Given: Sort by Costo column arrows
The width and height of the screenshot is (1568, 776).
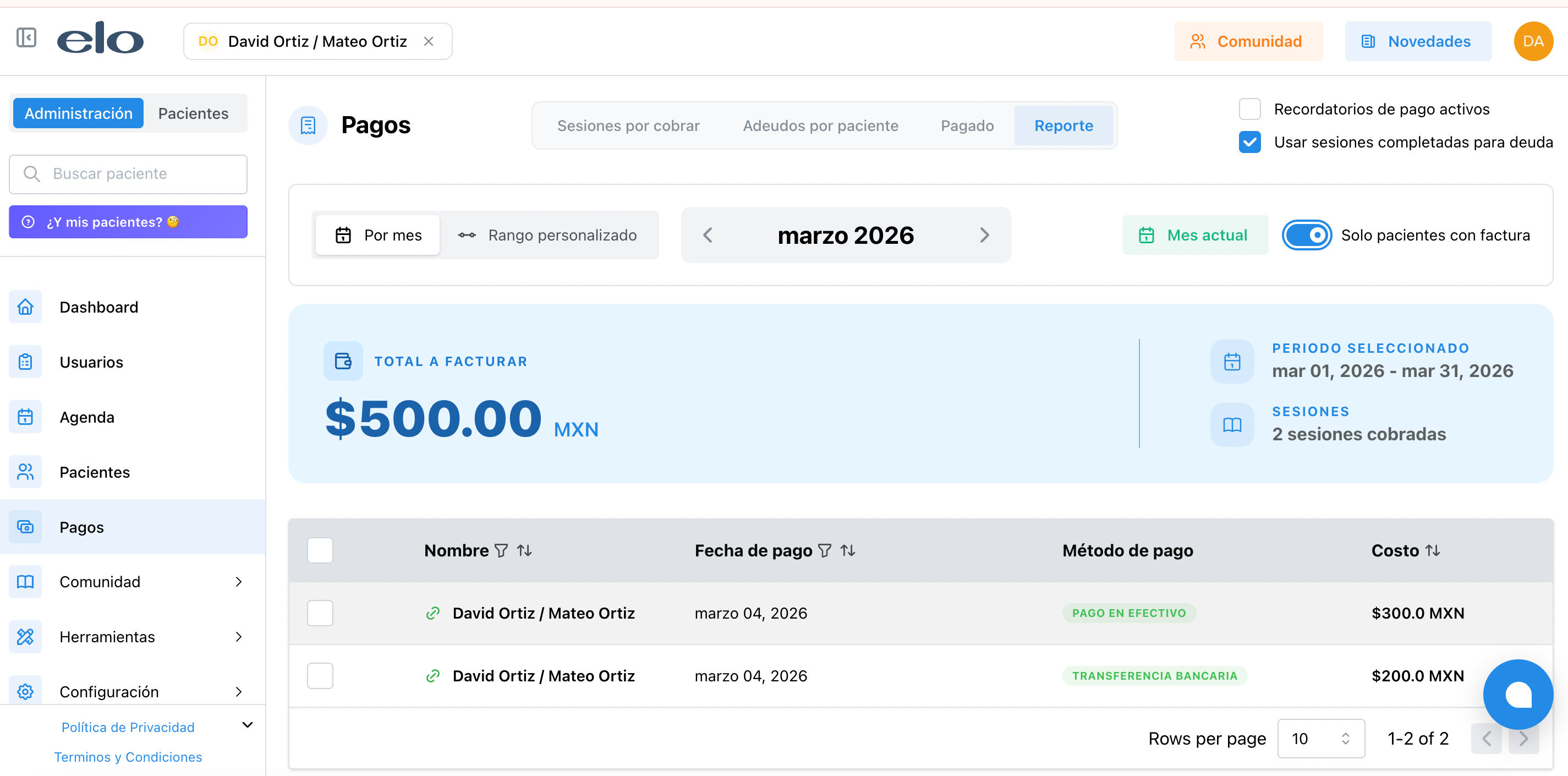Looking at the screenshot, I should click(1433, 551).
